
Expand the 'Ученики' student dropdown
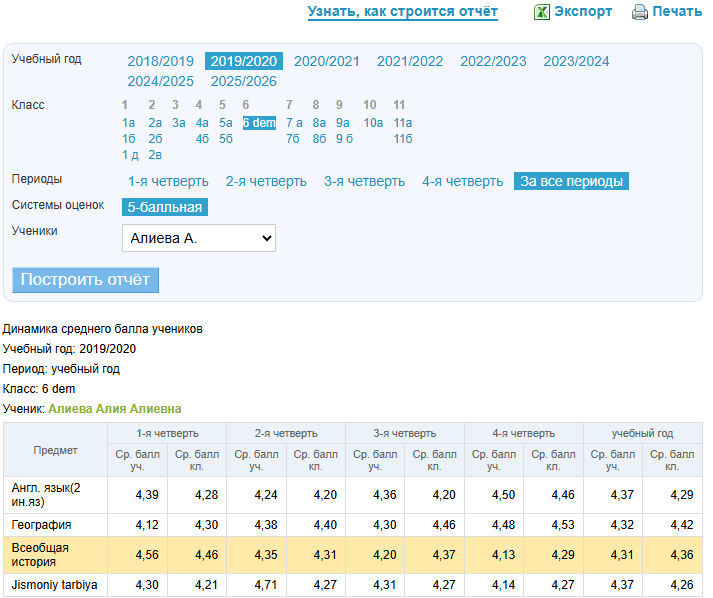click(199, 238)
